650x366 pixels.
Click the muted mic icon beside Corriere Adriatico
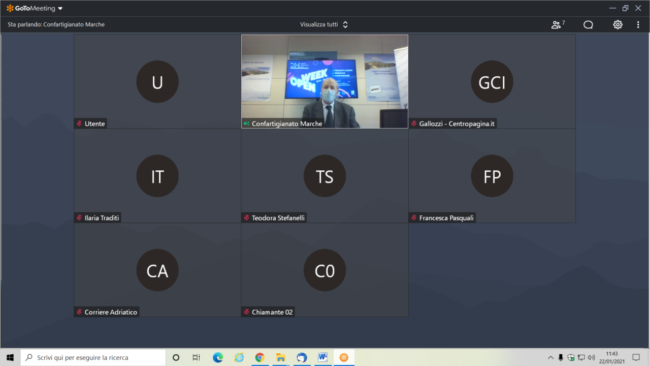[x=79, y=312]
